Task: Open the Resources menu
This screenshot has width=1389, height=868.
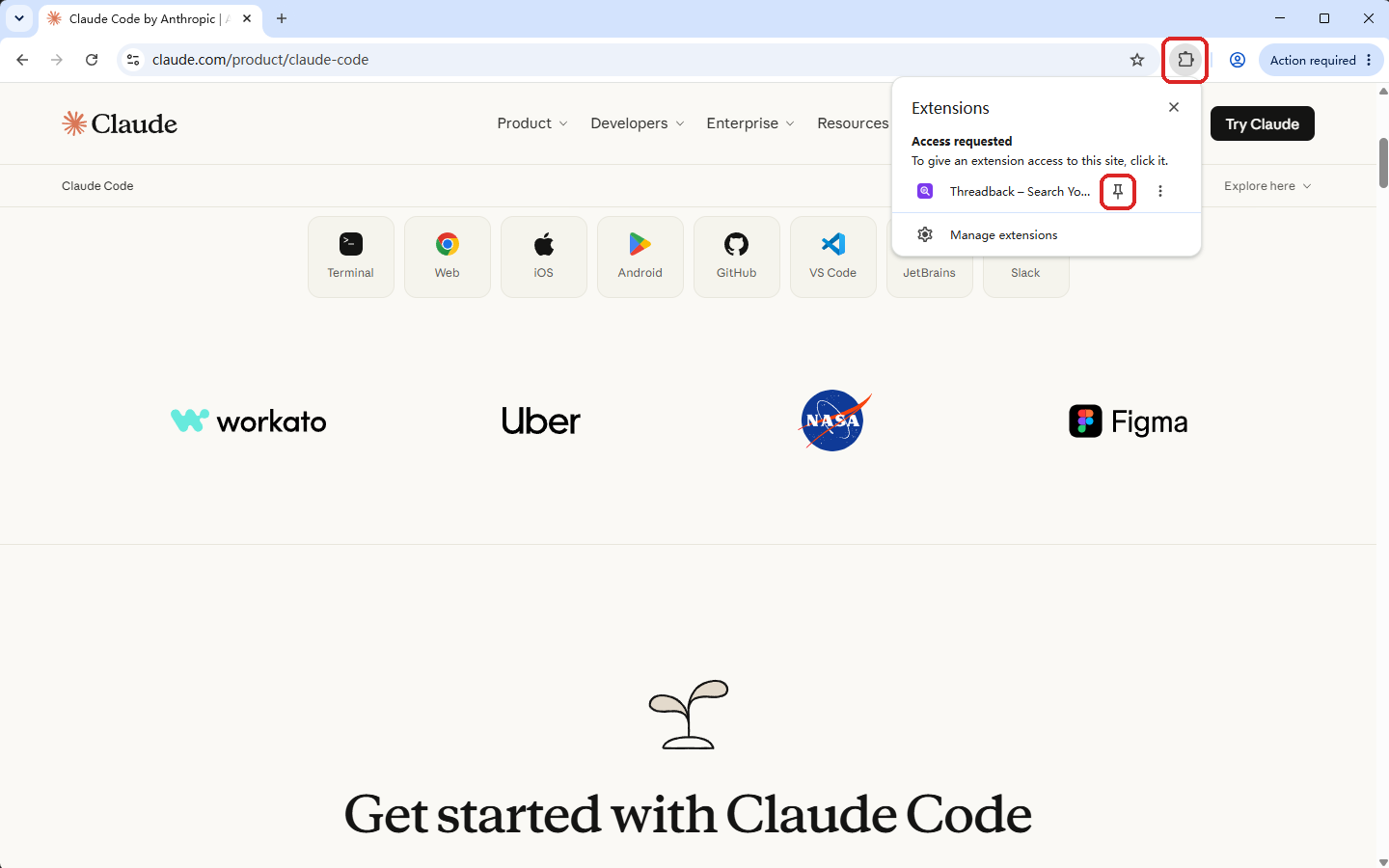Action: coord(853,123)
